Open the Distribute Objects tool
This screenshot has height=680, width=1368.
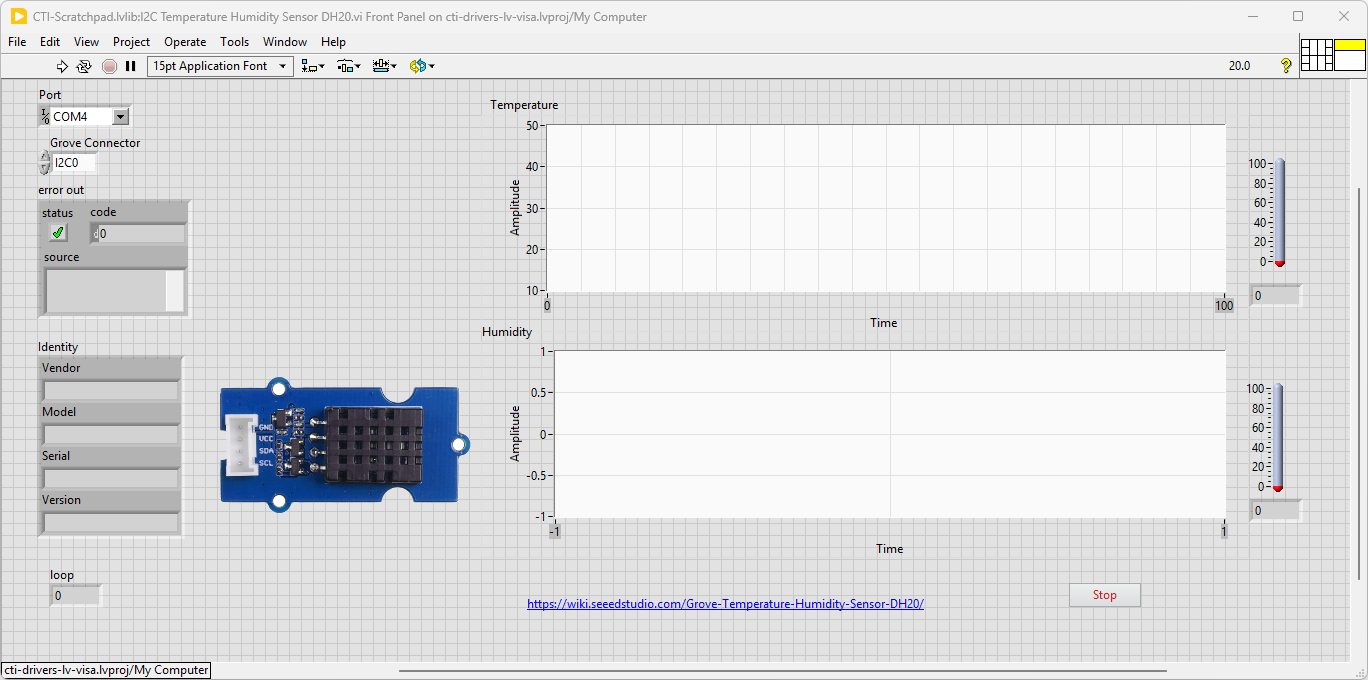348,66
